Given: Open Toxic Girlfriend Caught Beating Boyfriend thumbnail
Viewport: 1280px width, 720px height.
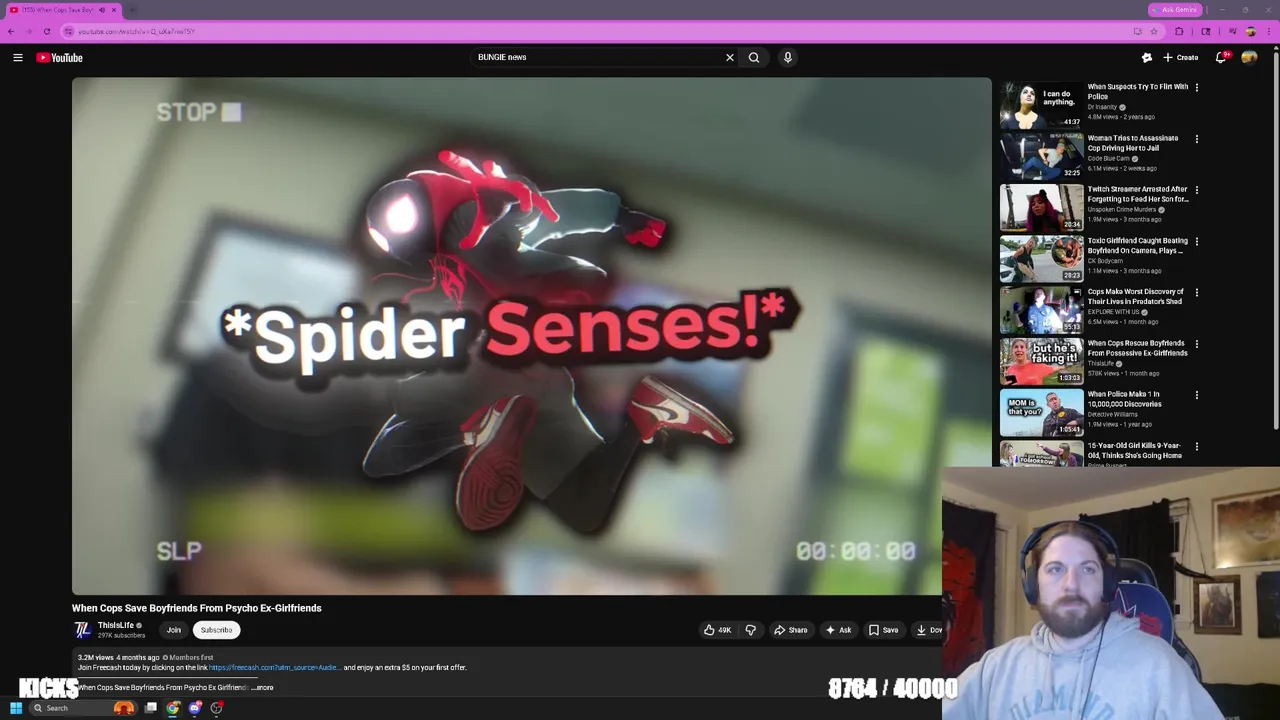Looking at the screenshot, I should (1042, 259).
